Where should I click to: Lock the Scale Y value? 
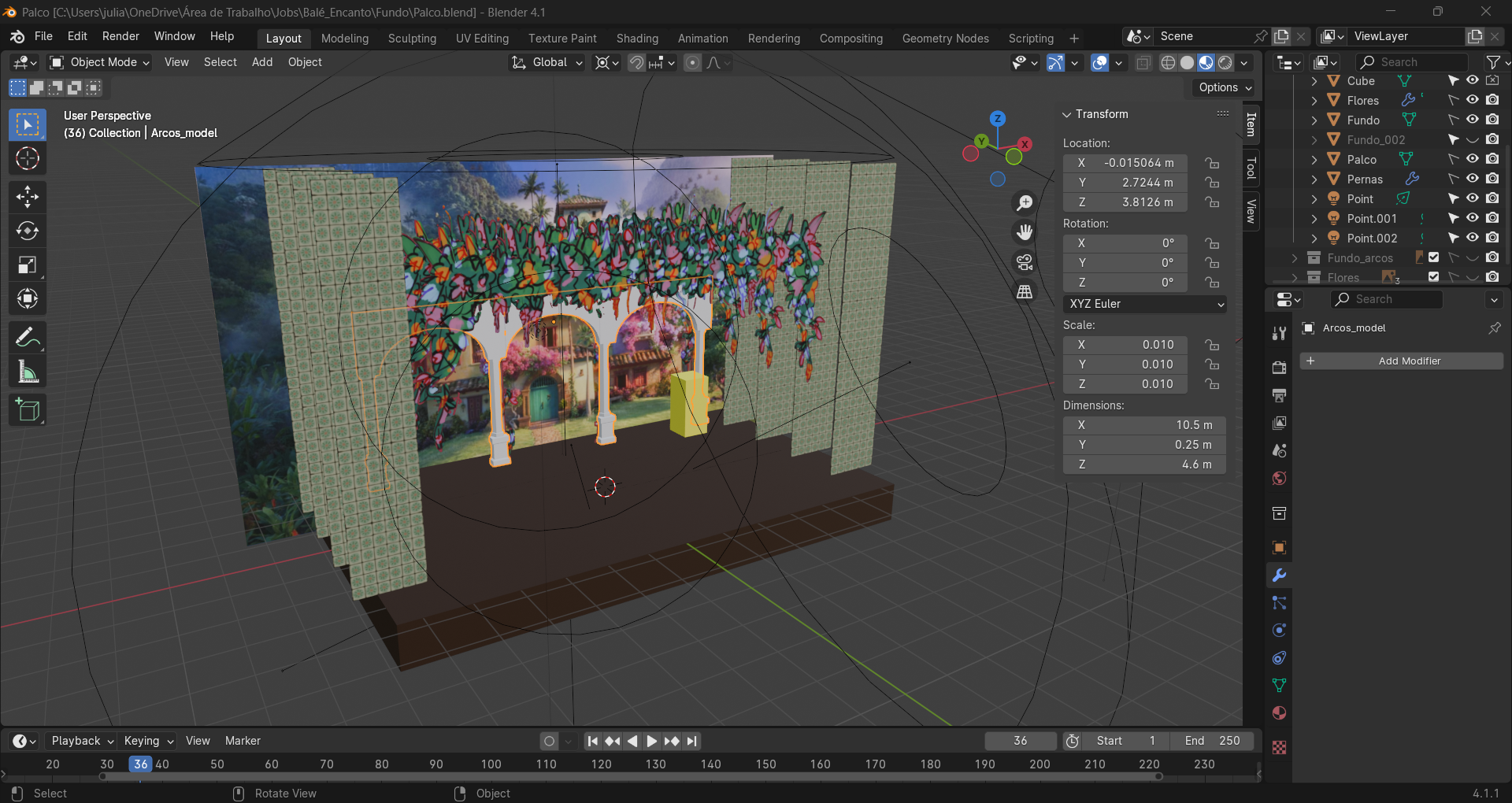pyautogui.click(x=1212, y=364)
